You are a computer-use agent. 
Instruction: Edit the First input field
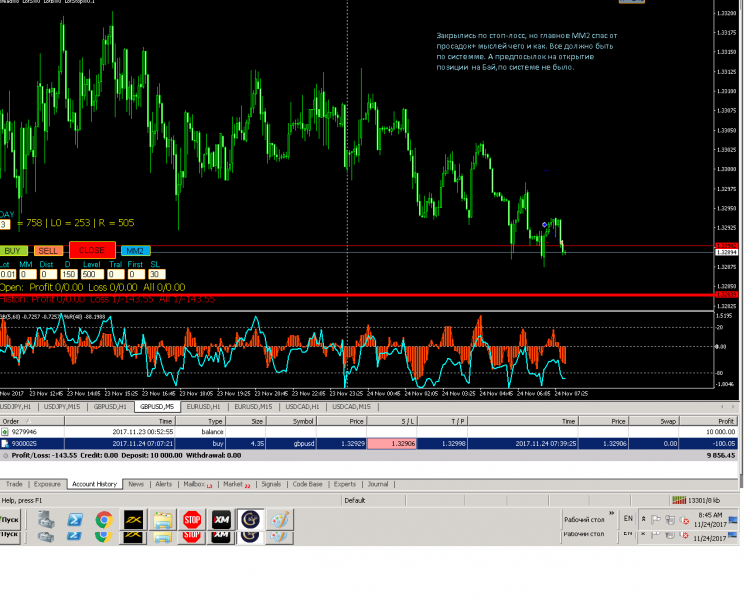[x=136, y=274]
